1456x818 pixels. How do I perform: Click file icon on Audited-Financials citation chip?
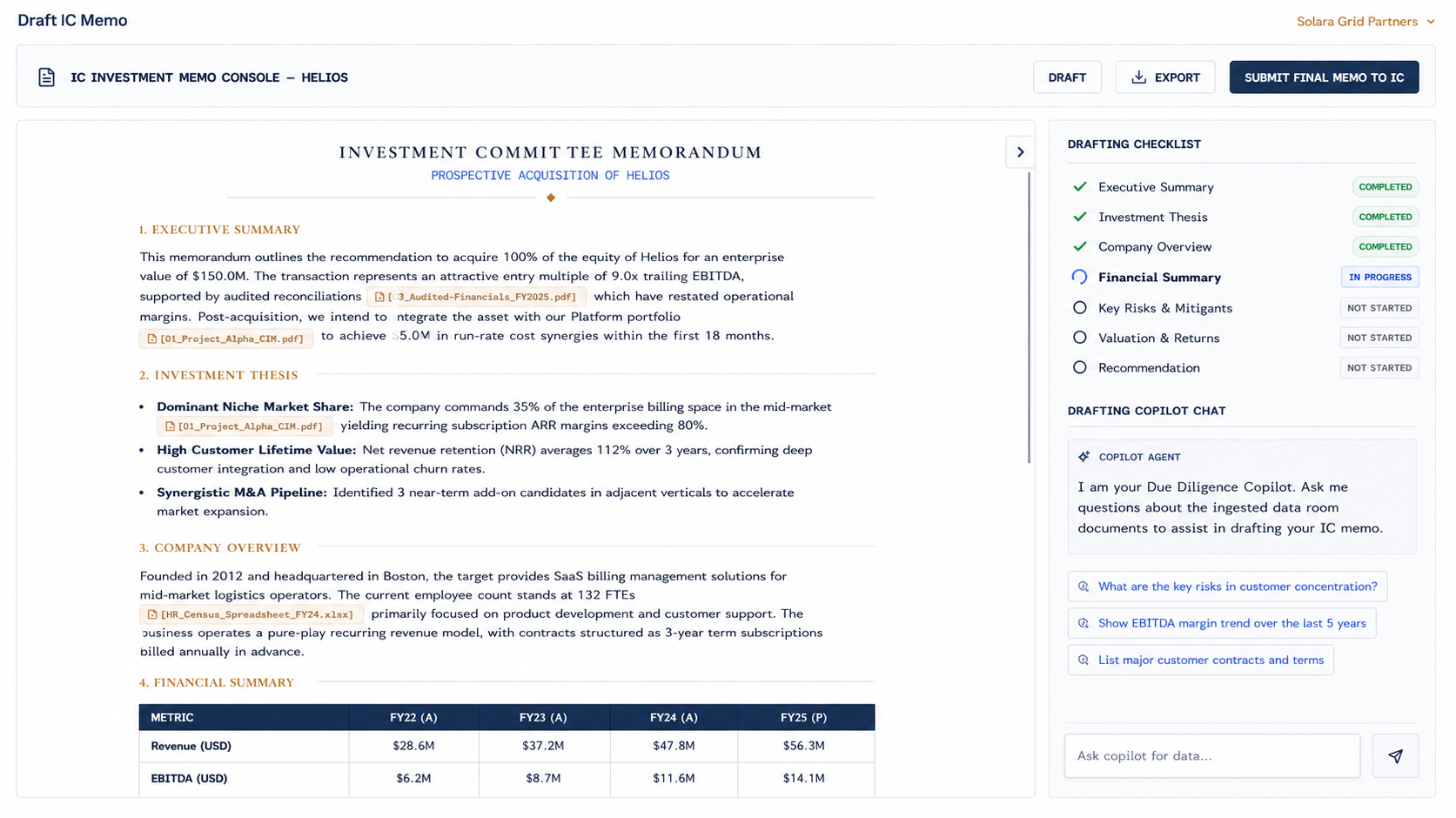[379, 297]
